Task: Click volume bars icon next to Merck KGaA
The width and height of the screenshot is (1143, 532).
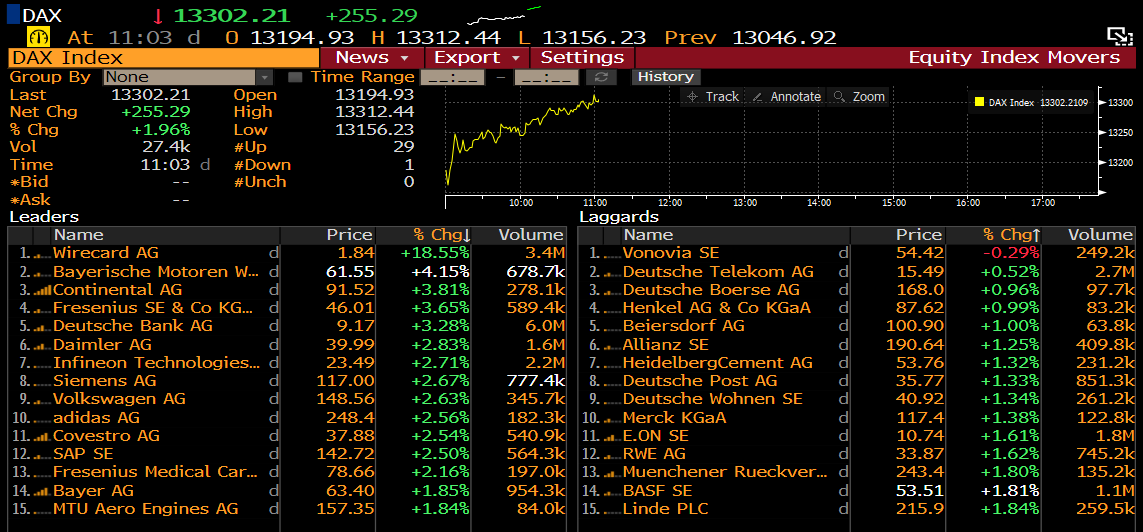Action: 614,418
